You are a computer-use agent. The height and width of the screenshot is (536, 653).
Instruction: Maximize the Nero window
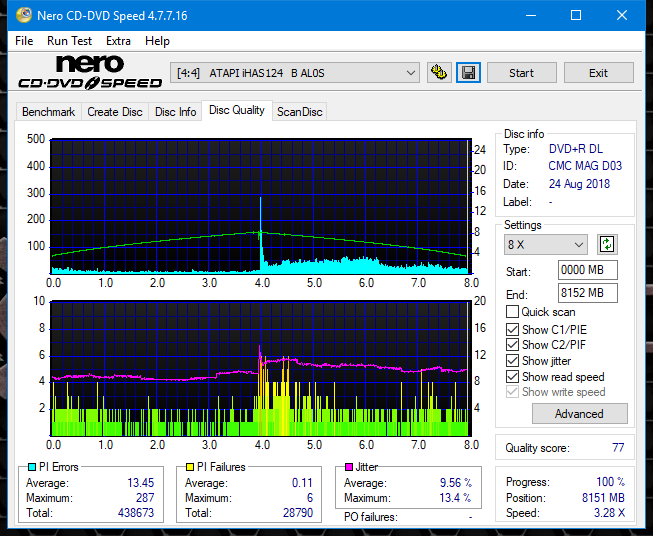(576, 15)
